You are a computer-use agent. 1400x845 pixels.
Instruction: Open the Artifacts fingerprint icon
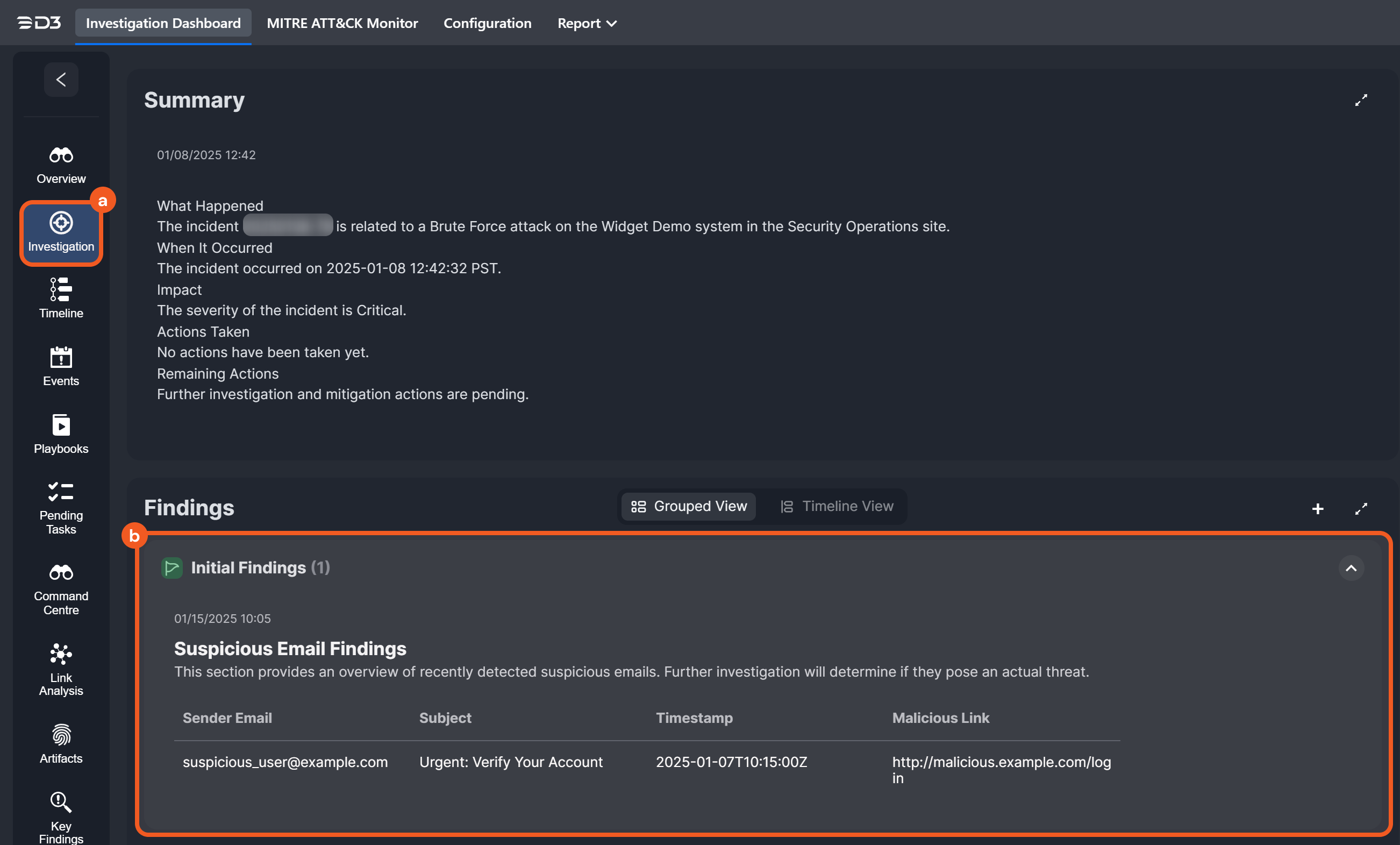click(61, 735)
